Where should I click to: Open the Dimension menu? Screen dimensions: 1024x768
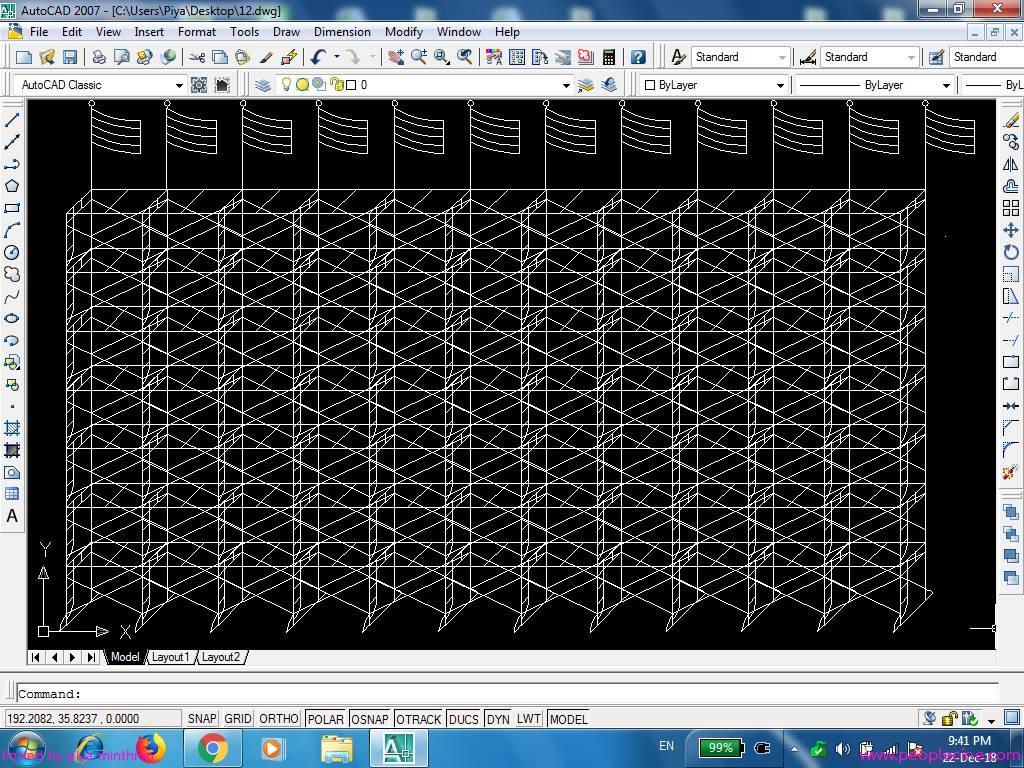(x=342, y=31)
